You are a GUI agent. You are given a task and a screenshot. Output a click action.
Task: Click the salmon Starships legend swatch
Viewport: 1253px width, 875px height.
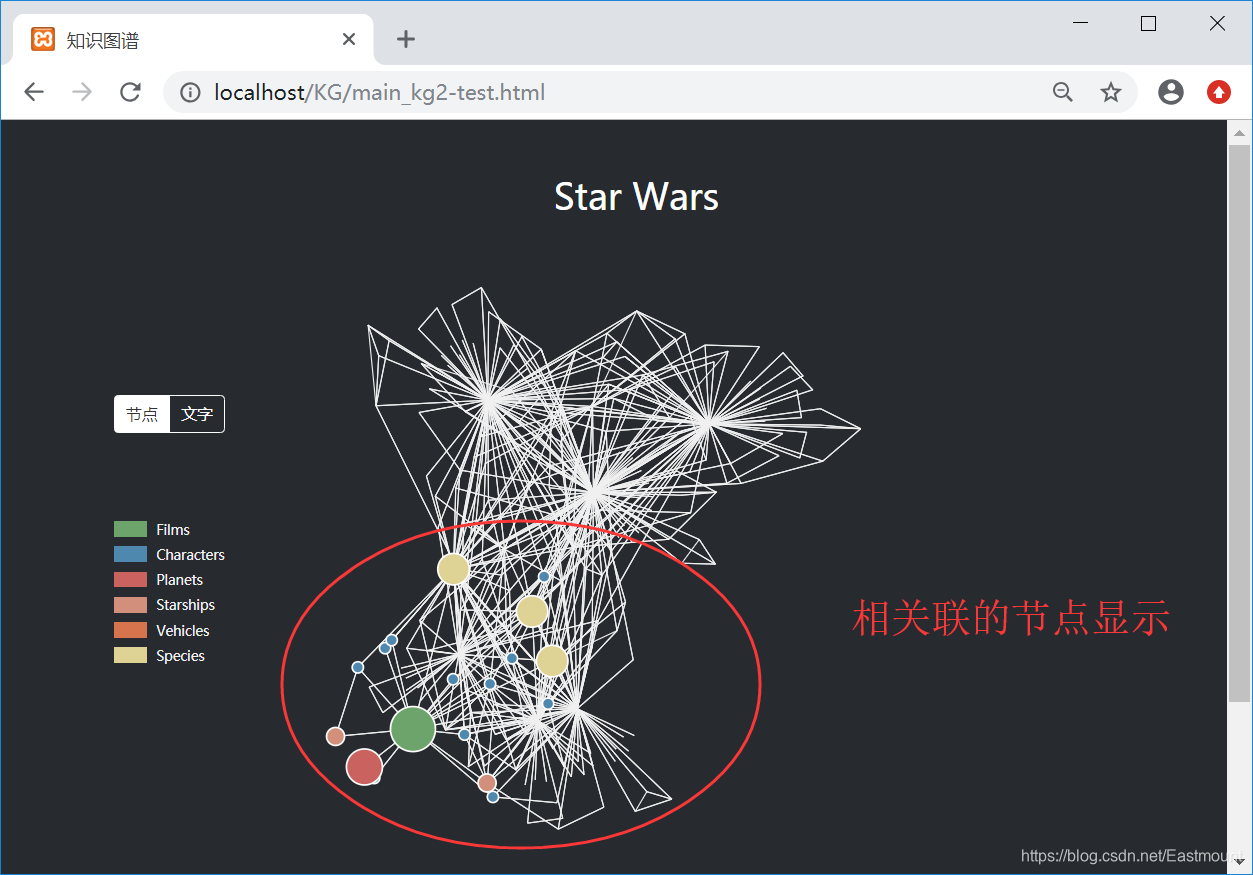tap(130, 604)
